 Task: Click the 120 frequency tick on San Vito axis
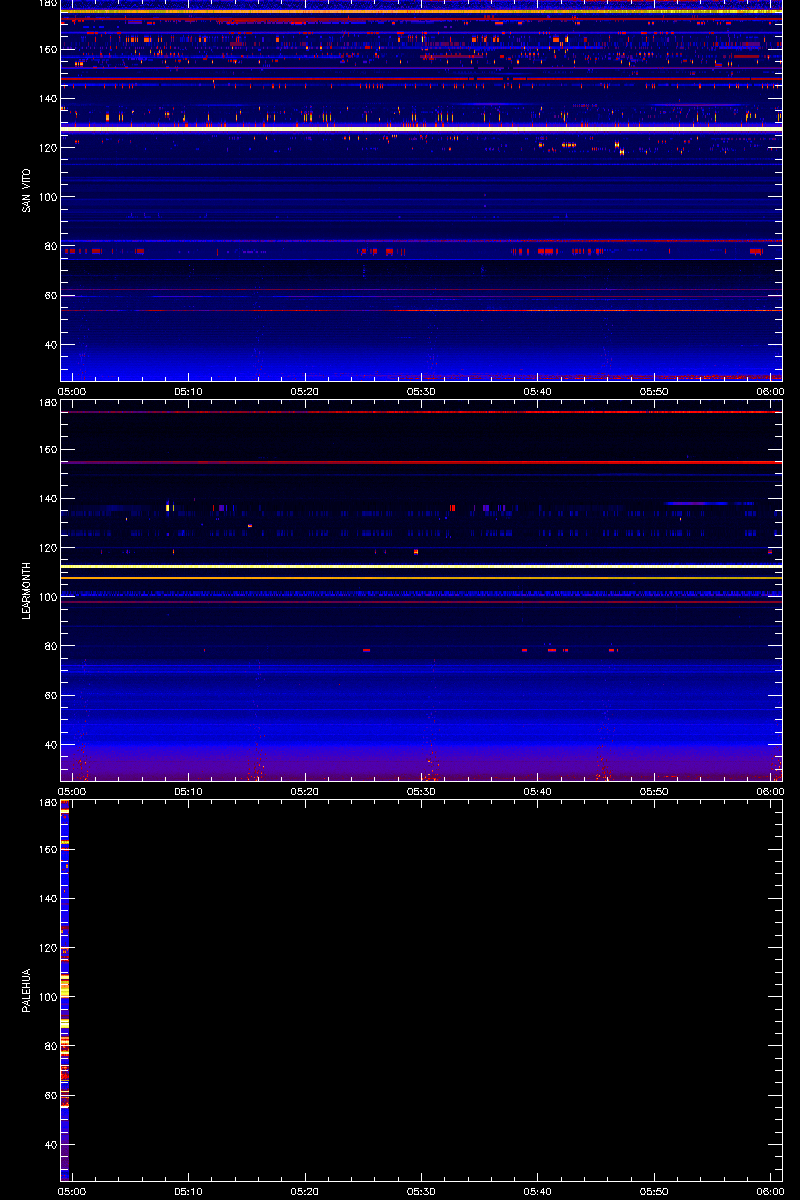tap(48, 148)
